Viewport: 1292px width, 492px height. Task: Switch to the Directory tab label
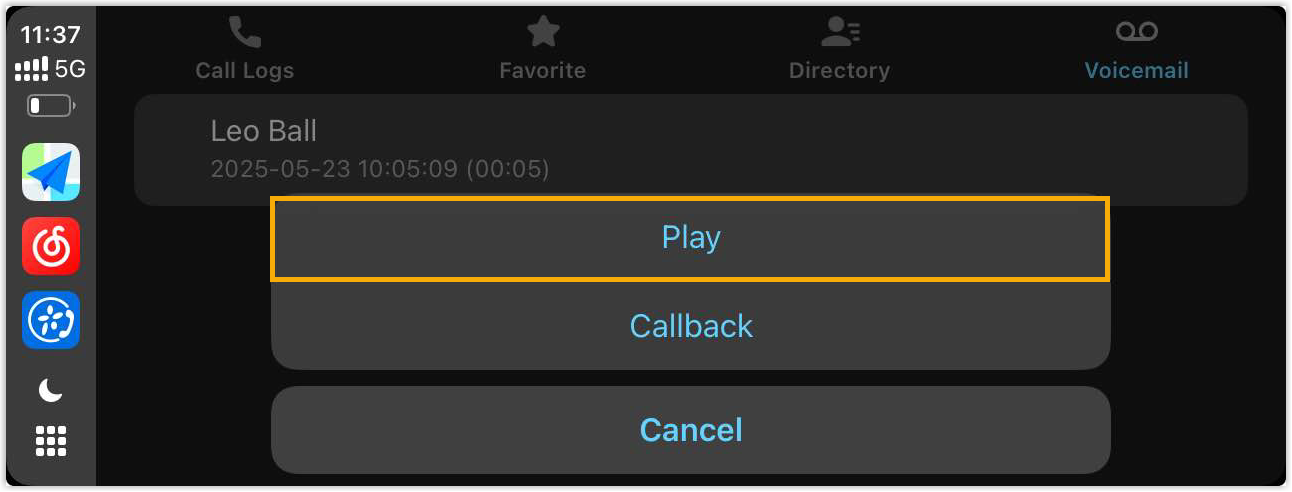[838, 71]
